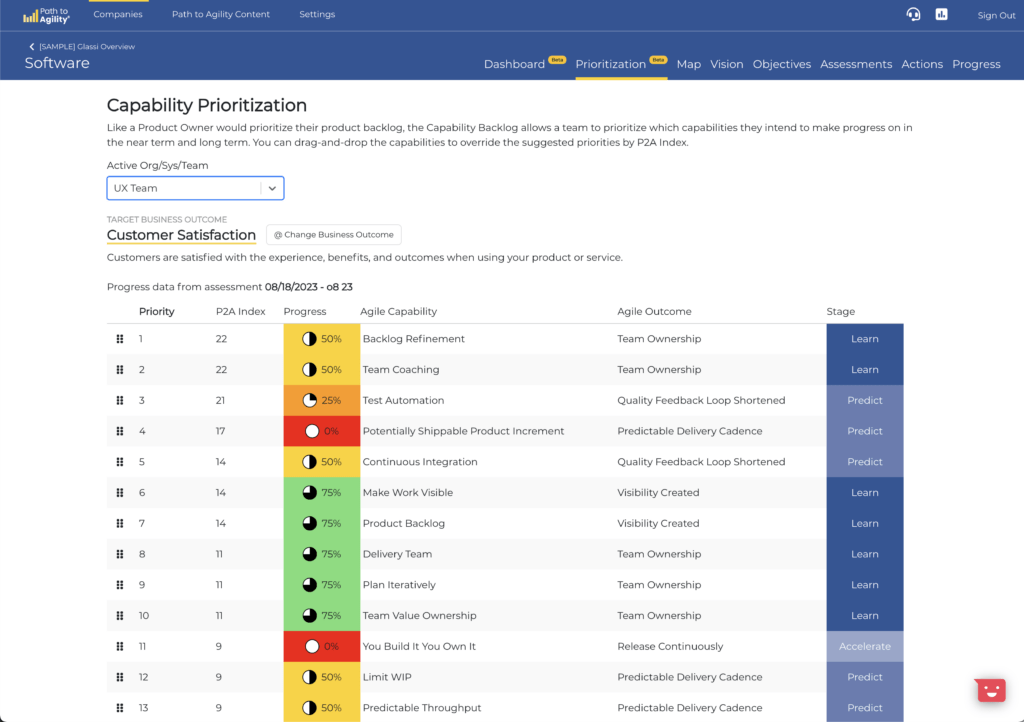This screenshot has height=722, width=1024.
Task: Click the Learn stage for Product Backlog
Action: coord(865,523)
